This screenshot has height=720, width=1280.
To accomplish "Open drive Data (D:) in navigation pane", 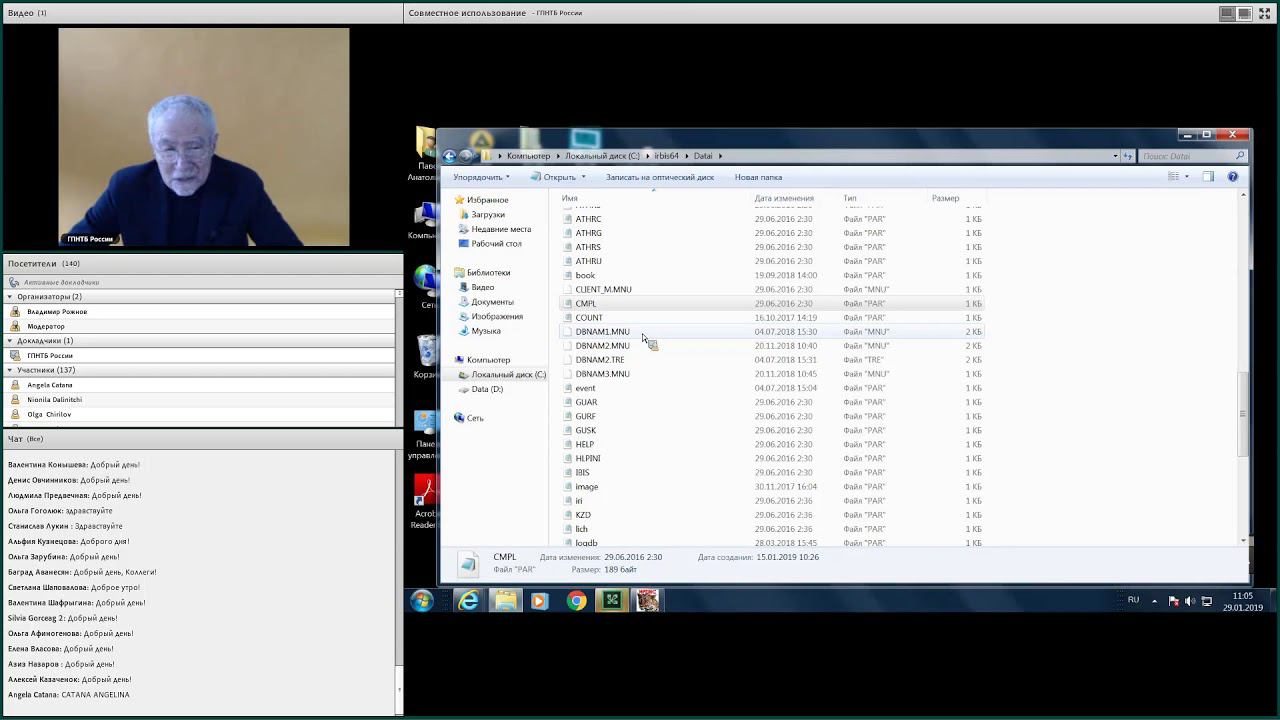I will tap(487, 389).
